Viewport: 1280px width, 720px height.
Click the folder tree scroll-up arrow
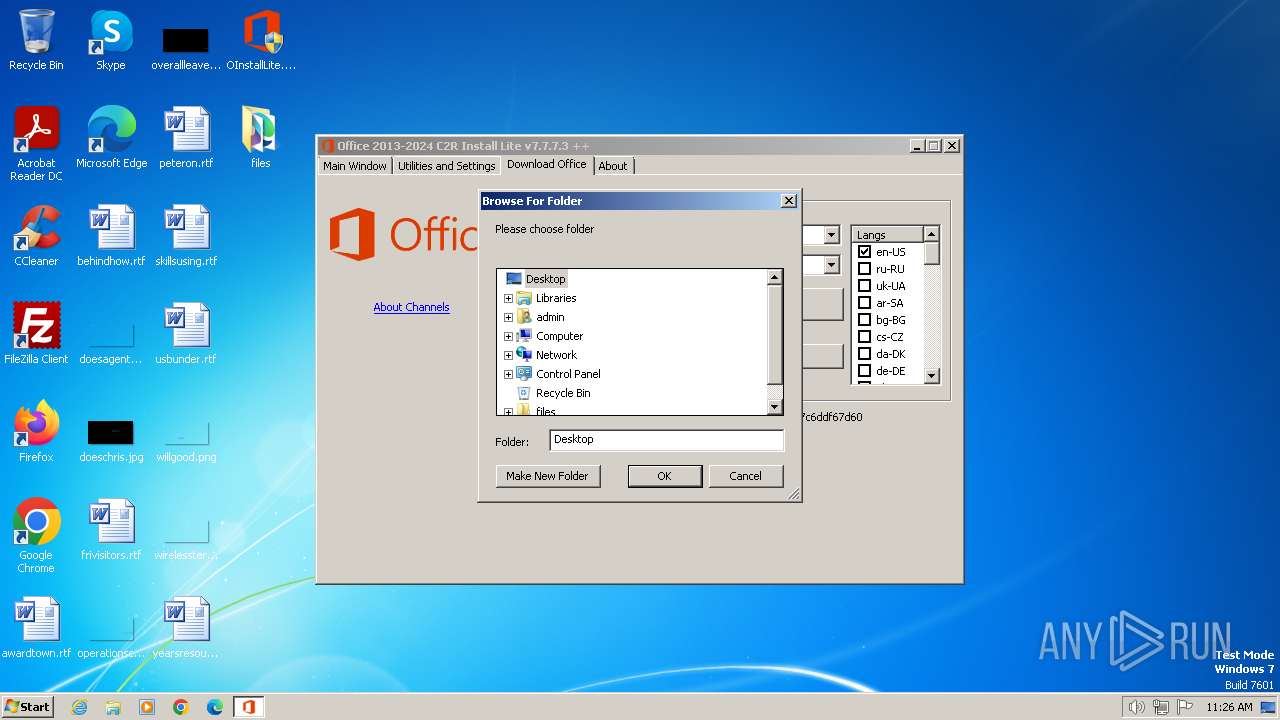coord(774,278)
